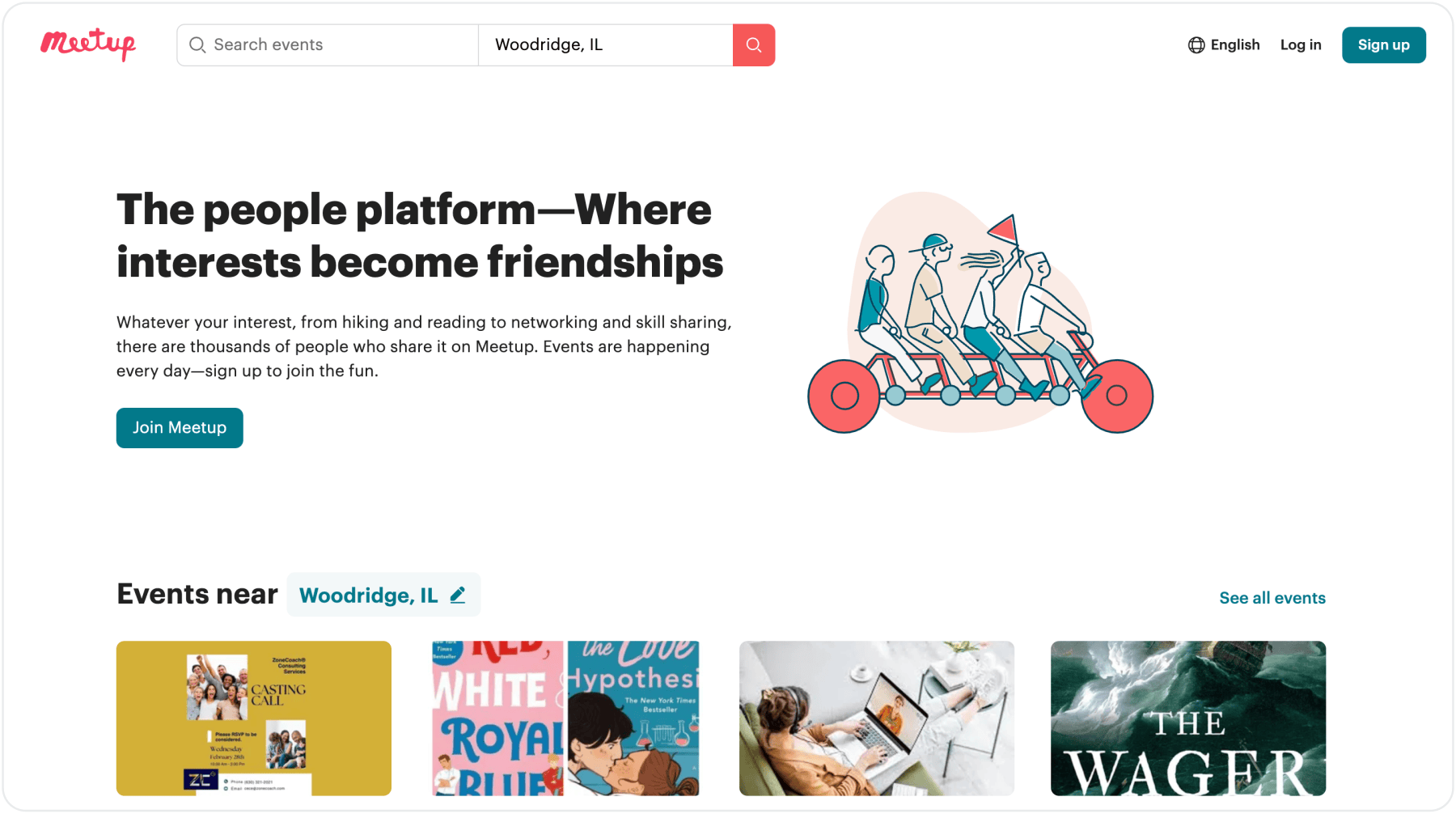Click the Meetup logo
Screen dimensions: 1456x818
[87, 45]
